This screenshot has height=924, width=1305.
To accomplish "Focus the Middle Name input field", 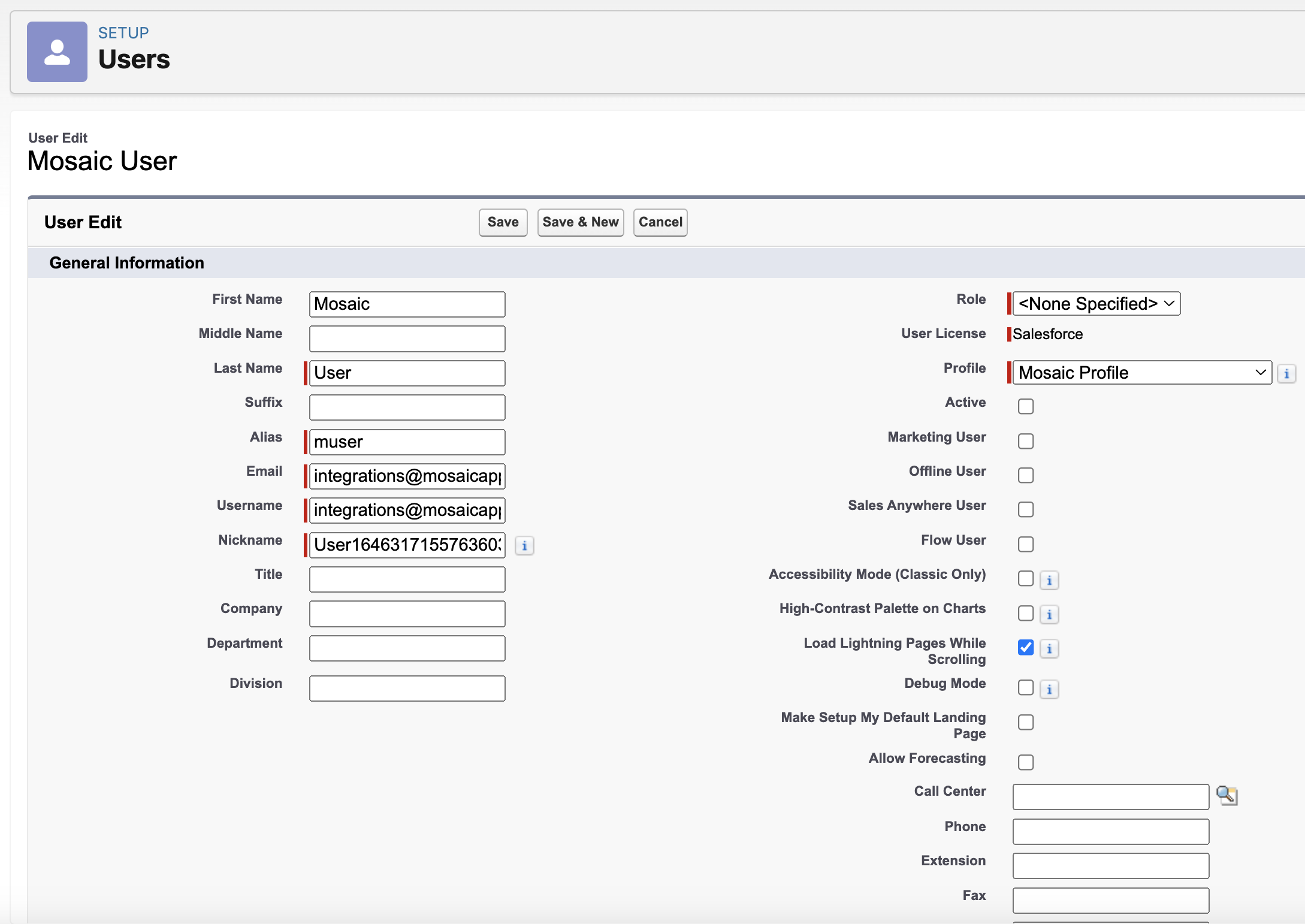I will (407, 339).
